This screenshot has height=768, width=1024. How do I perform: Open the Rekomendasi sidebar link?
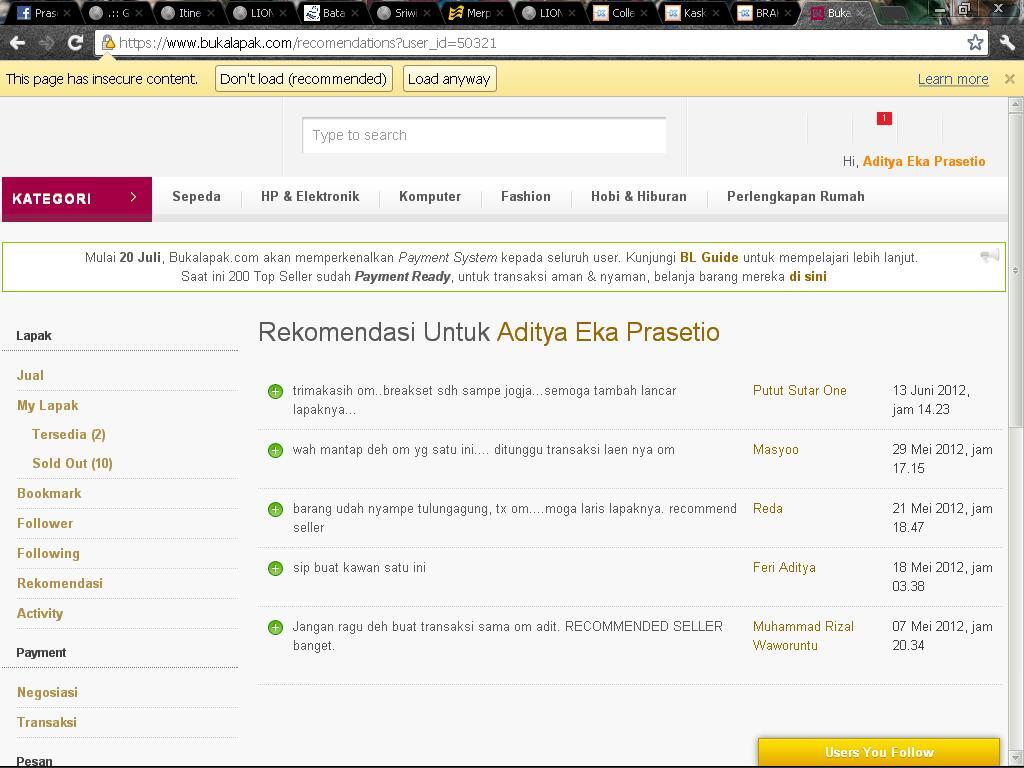[x=60, y=583]
